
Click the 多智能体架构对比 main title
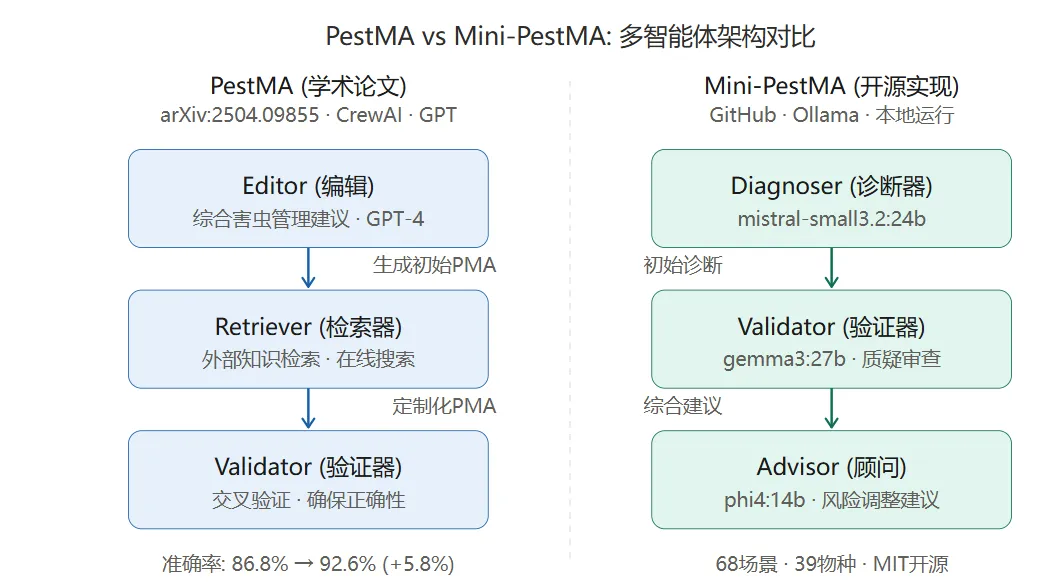[x=717, y=36]
